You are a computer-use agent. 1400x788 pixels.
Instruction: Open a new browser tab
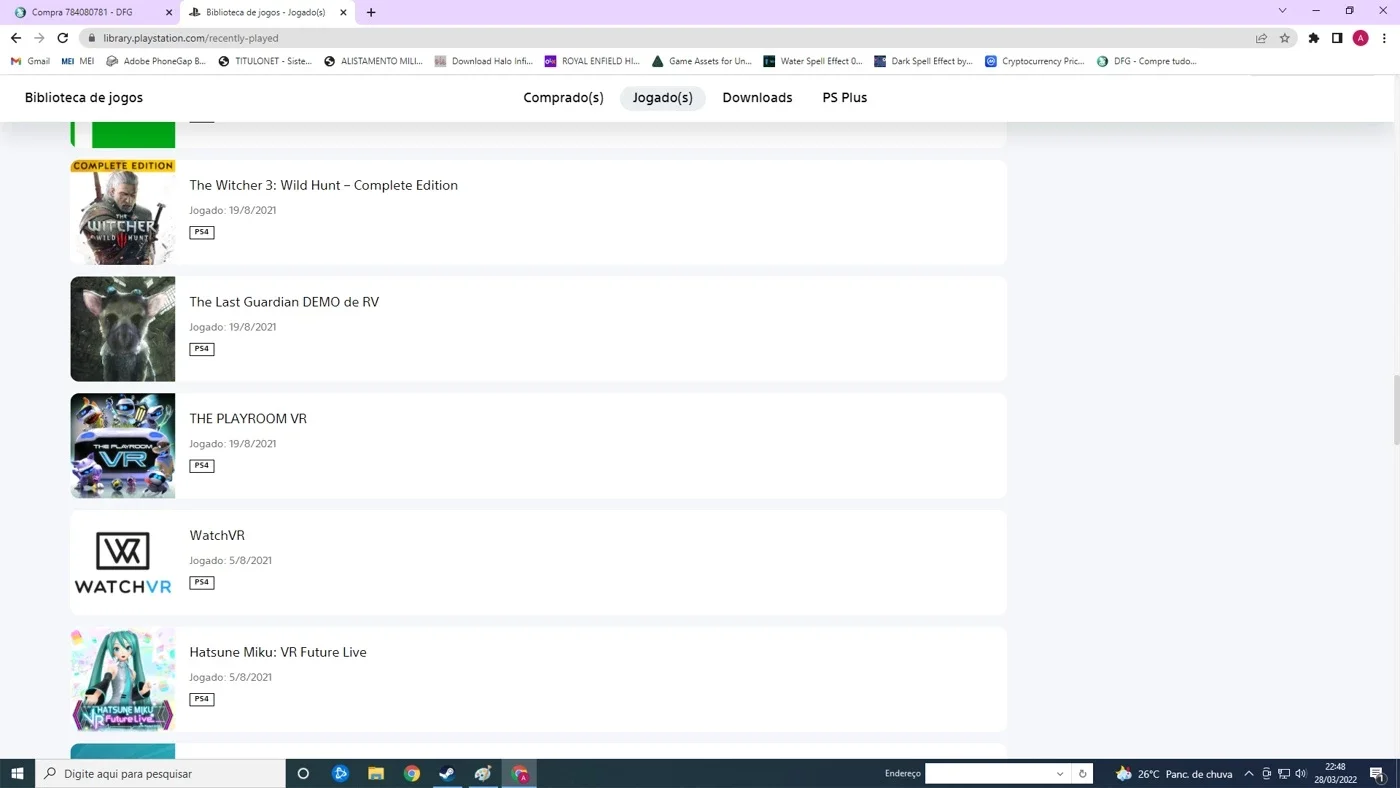click(x=371, y=12)
